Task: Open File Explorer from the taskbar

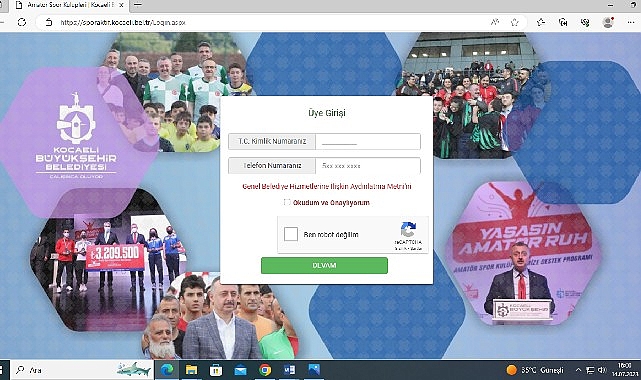Action: coord(191,370)
